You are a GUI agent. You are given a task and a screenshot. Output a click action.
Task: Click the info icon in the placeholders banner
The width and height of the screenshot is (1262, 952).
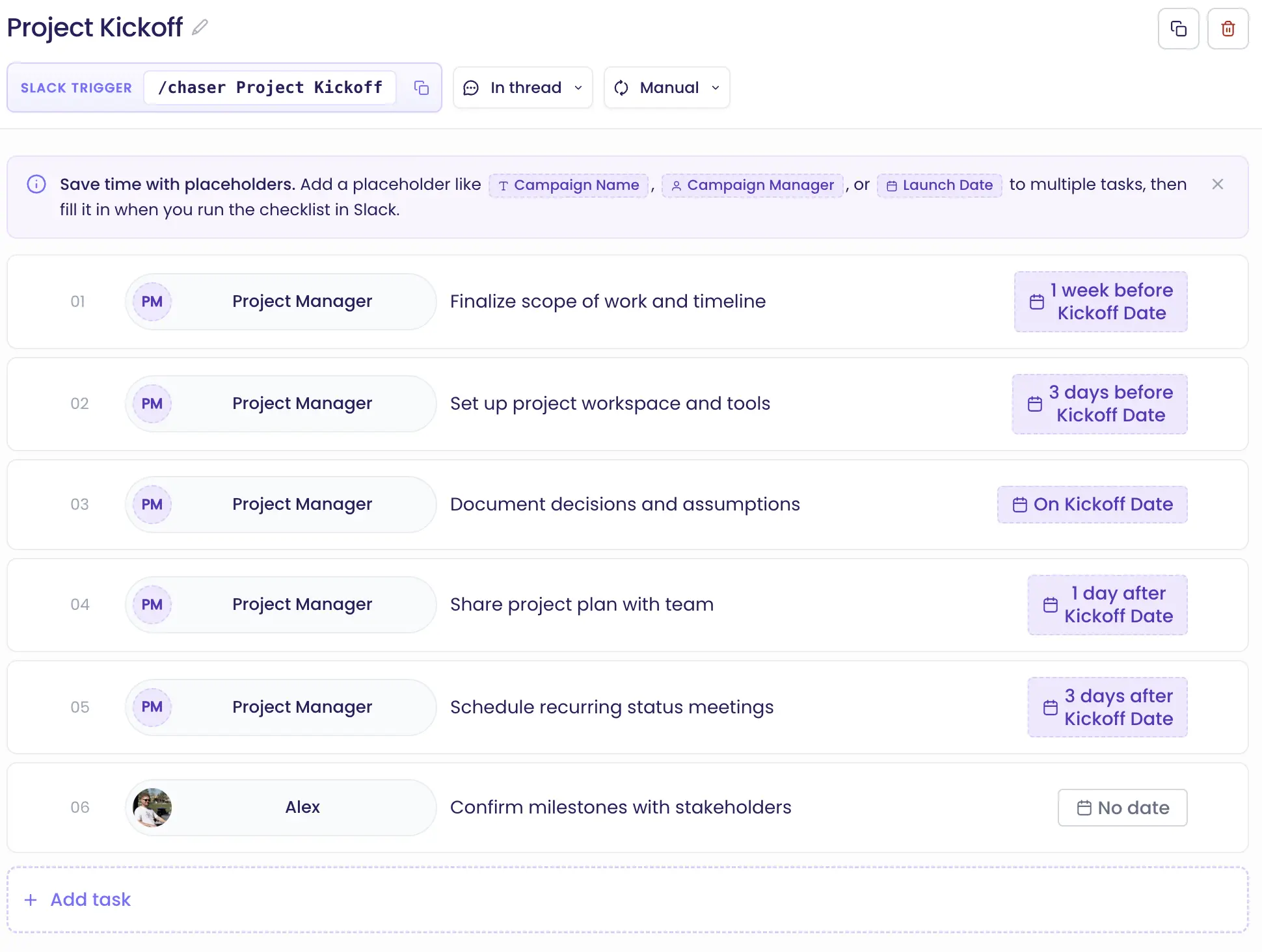point(36,184)
